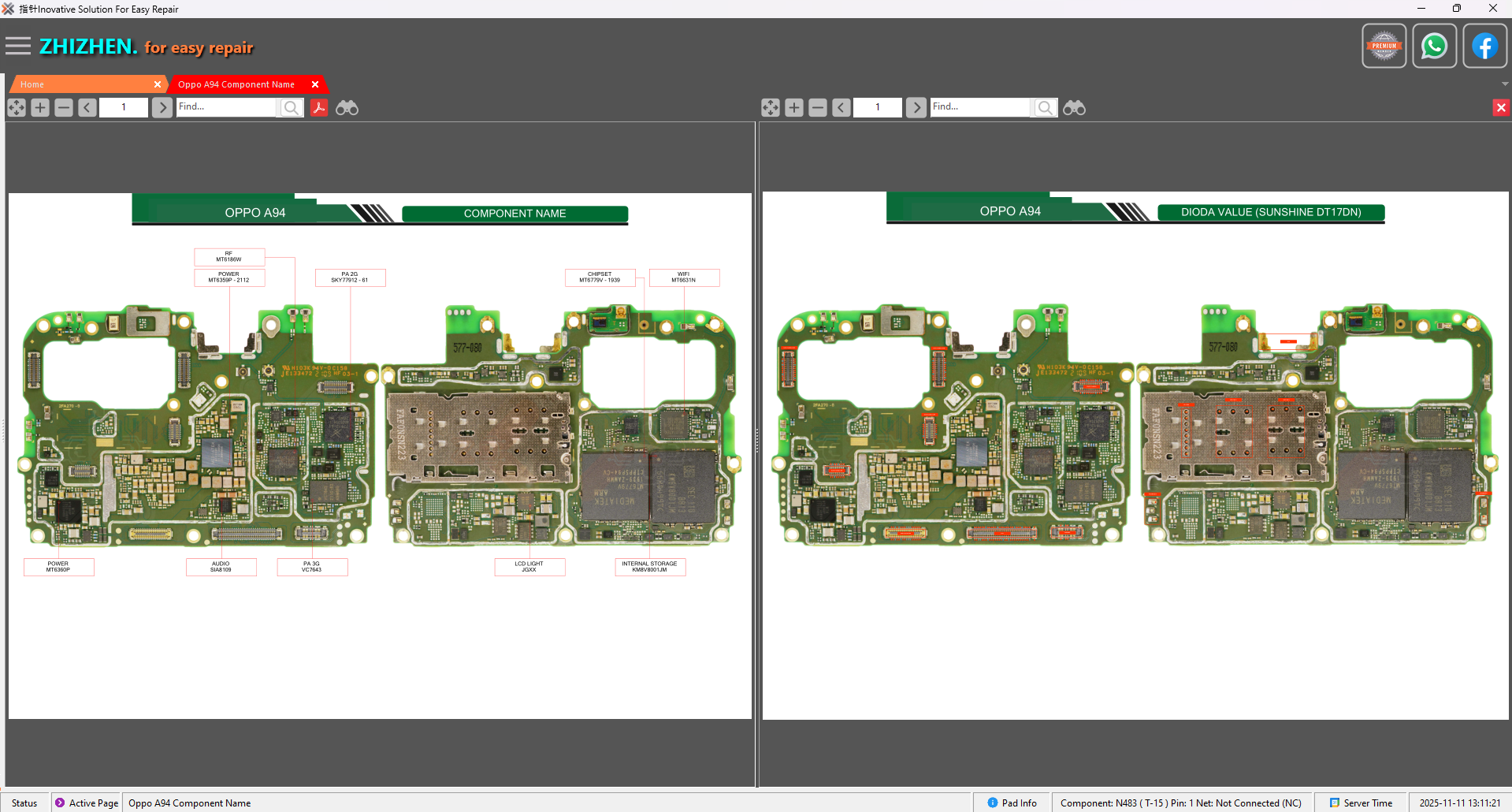The height and width of the screenshot is (812, 1512).
Task: Click search magnifier in left viewer
Action: point(292,107)
